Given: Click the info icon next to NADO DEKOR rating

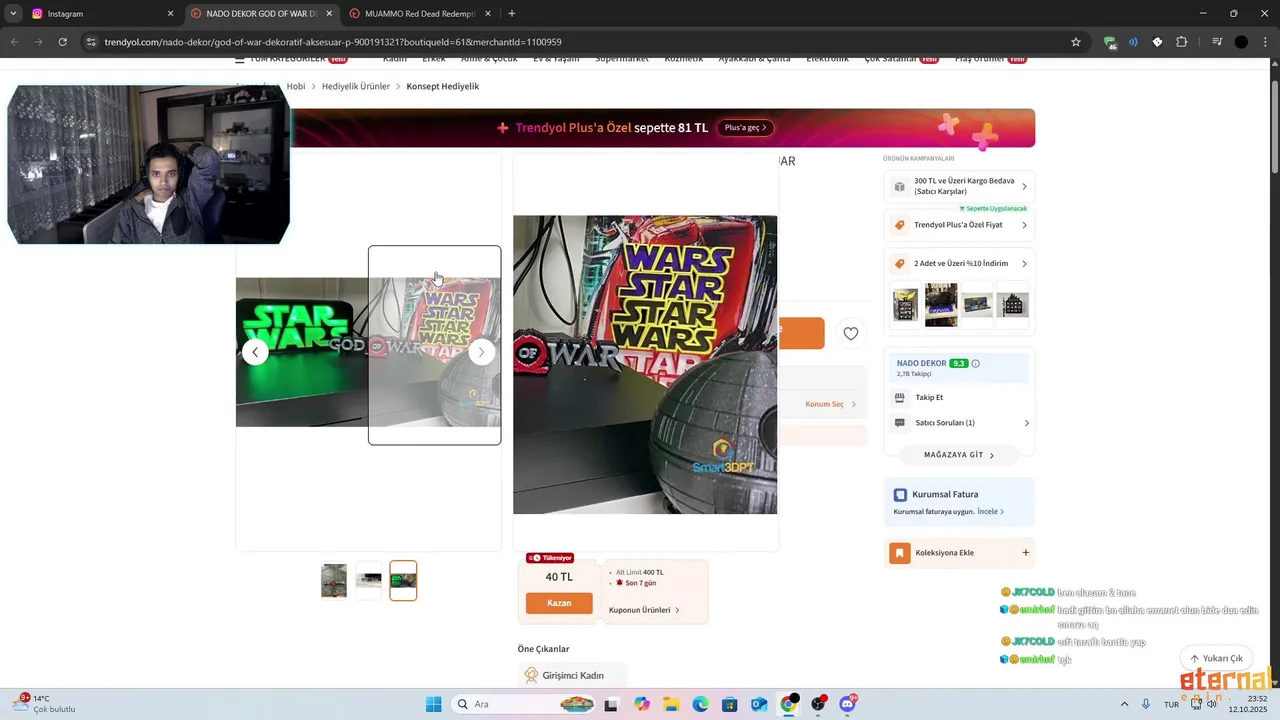Looking at the screenshot, I should [x=976, y=363].
